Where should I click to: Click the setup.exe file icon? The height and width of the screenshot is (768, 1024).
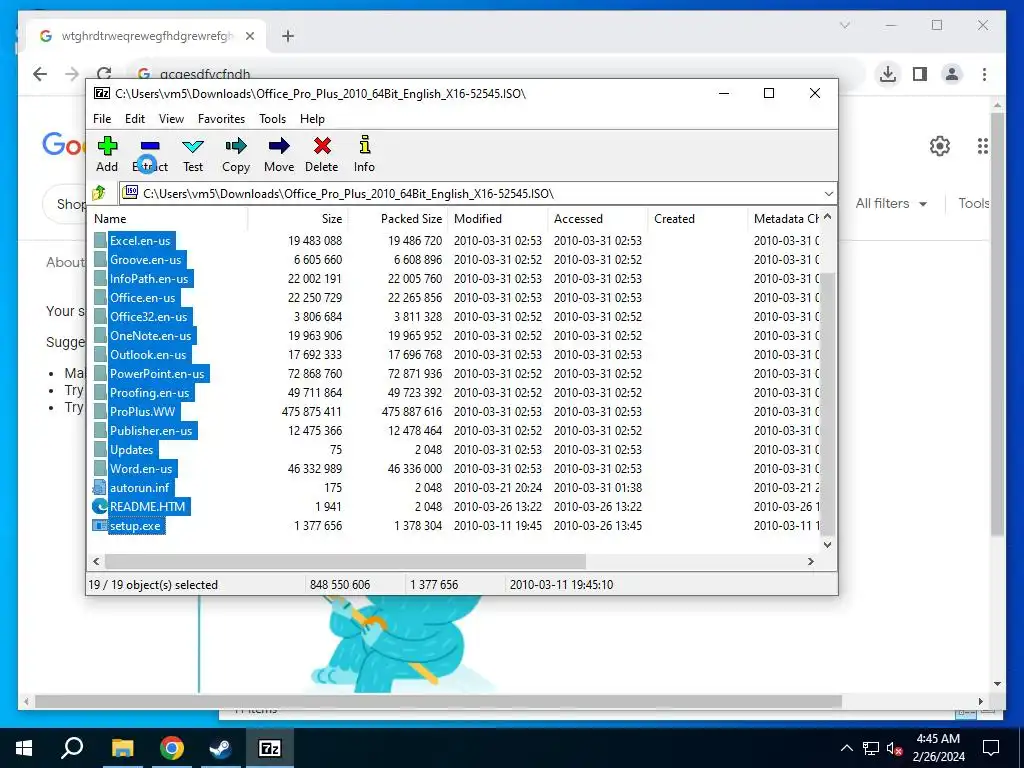[x=99, y=526]
